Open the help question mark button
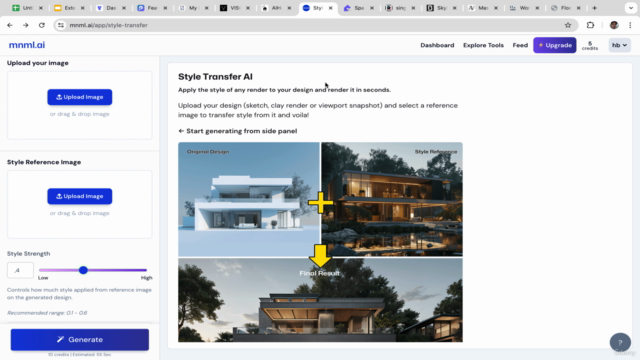640x360 pixels. 620,342
